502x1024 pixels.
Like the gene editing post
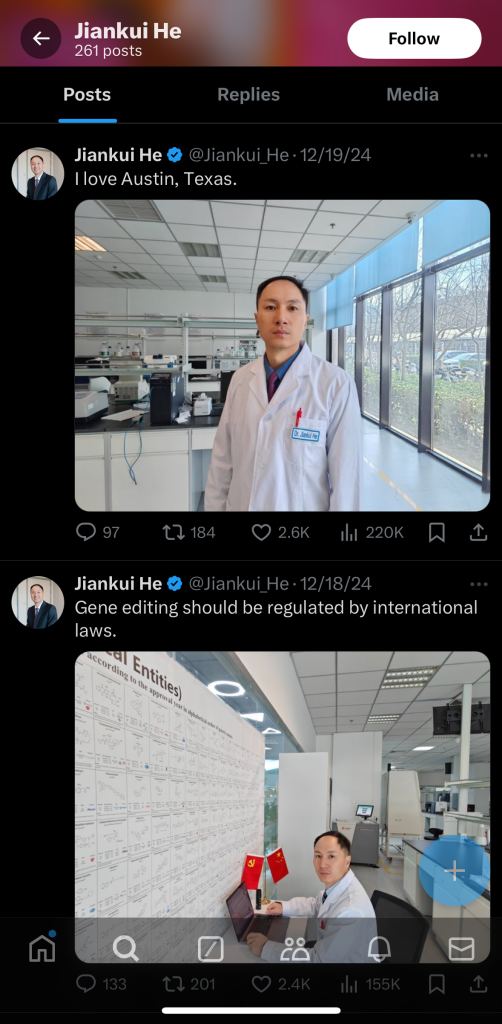(x=281, y=983)
